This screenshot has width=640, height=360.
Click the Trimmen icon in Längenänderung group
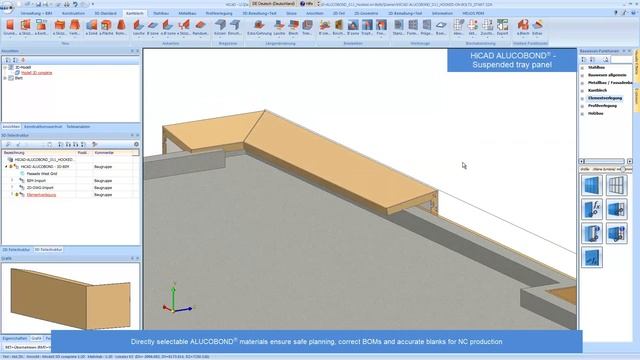(307, 26)
